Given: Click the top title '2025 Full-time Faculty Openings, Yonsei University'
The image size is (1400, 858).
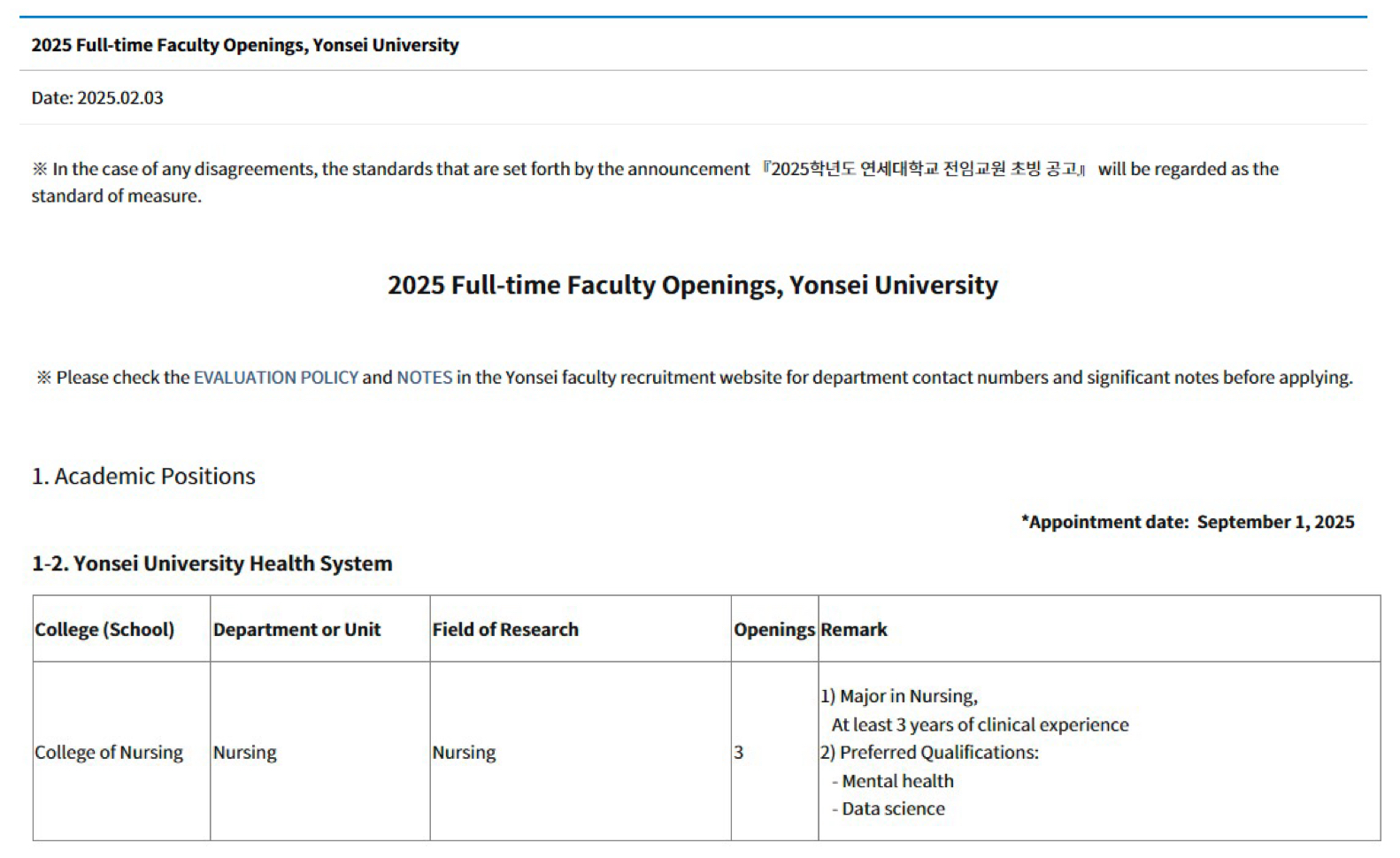Looking at the screenshot, I should [x=245, y=45].
